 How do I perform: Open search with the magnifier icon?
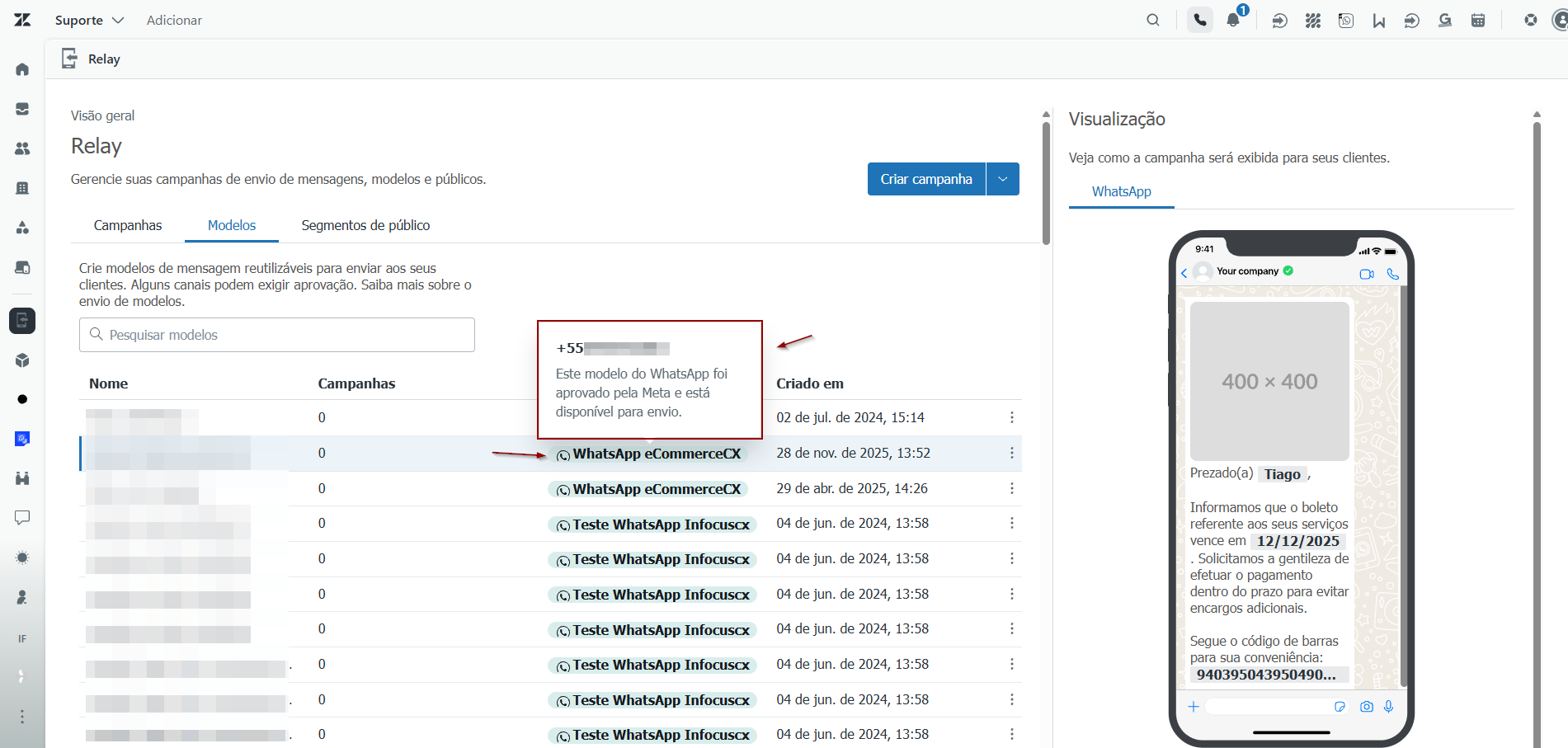pos(1153,20)
